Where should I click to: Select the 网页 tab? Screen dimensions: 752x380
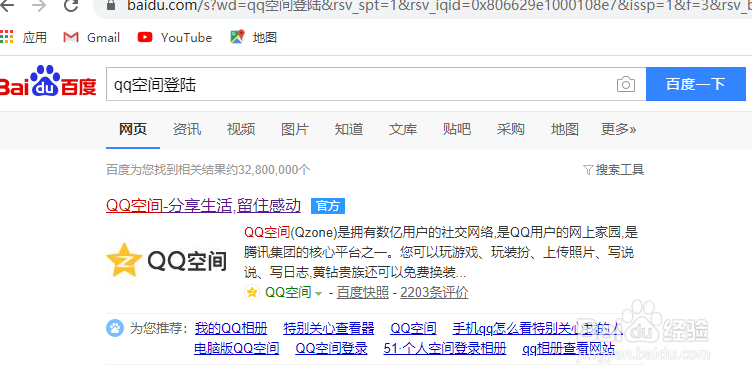point(133,129)
